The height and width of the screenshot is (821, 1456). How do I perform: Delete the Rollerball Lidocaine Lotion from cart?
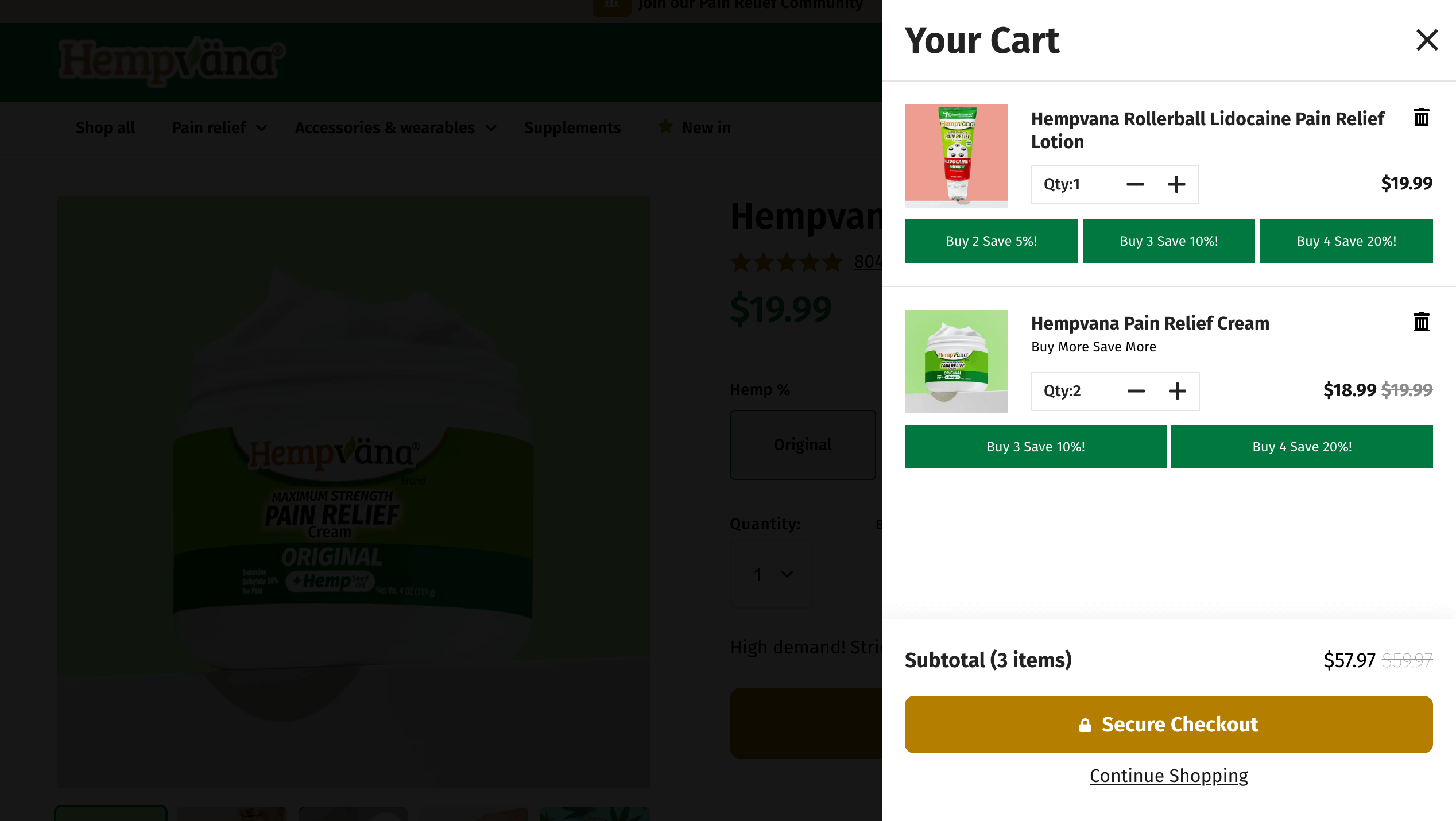(x=1421, y=118)
